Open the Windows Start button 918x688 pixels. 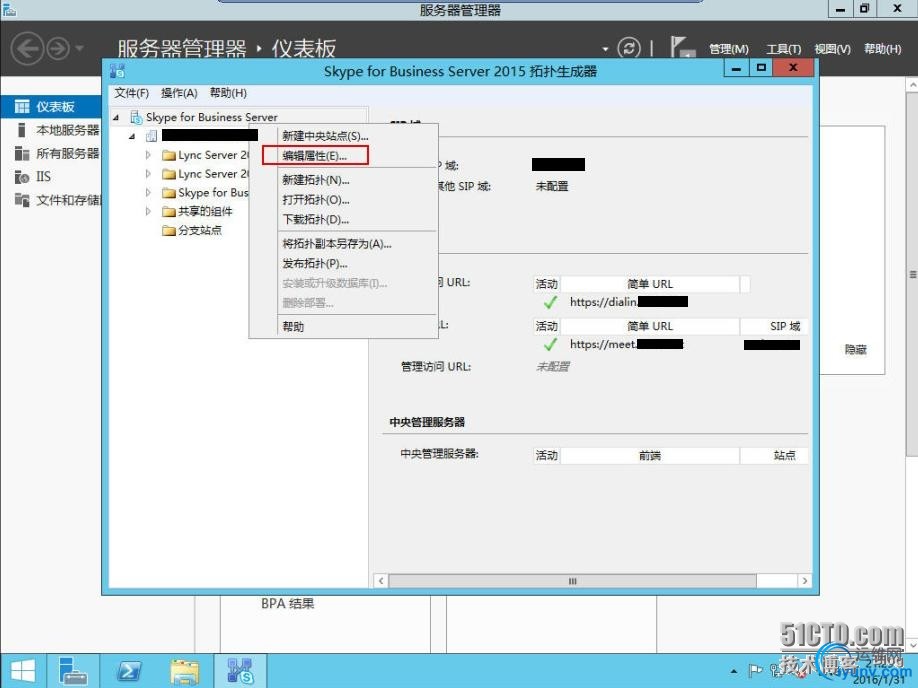pyautogui.click(x=23, y=671)
